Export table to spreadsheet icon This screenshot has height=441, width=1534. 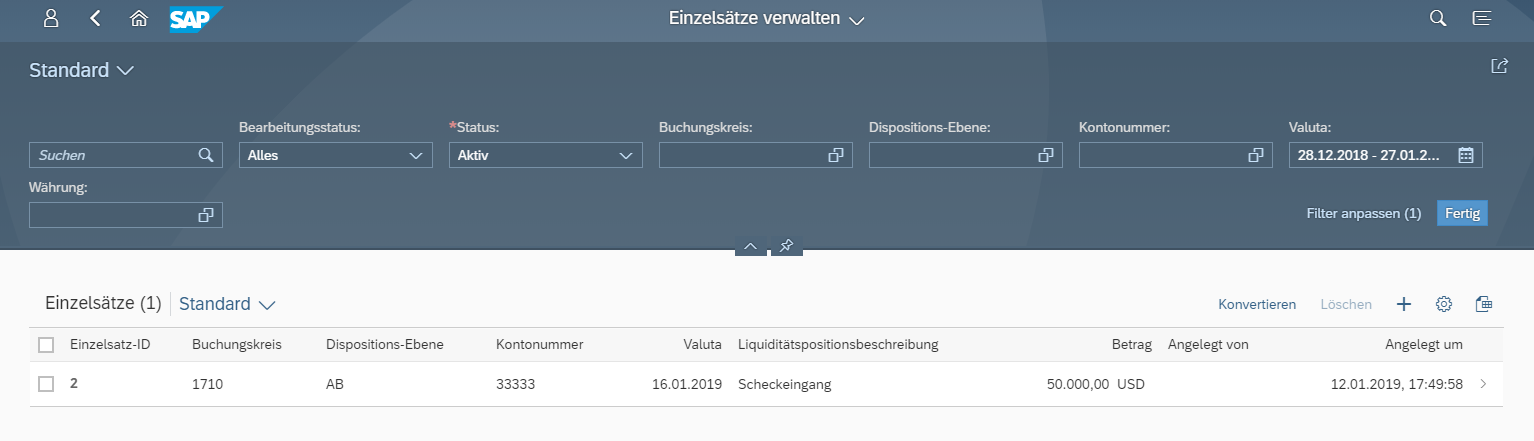1484,304
